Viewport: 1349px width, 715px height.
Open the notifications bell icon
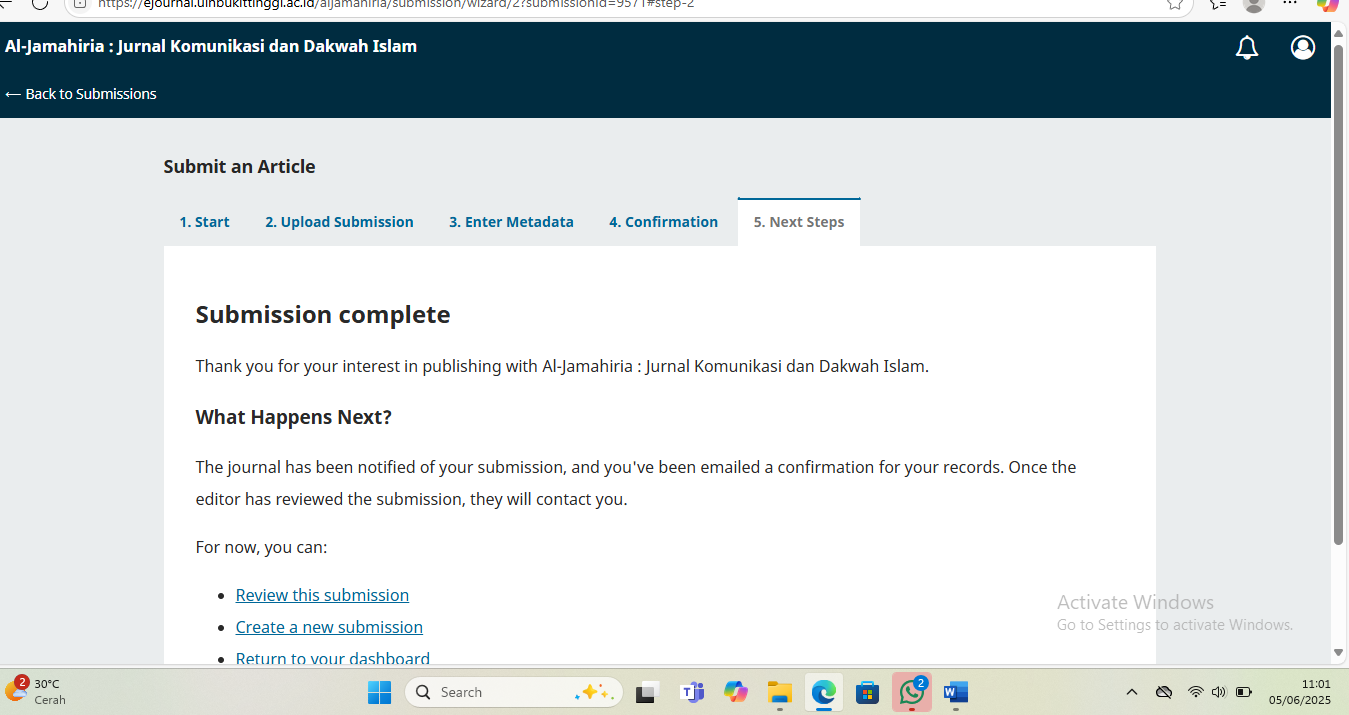(1247, 48)
